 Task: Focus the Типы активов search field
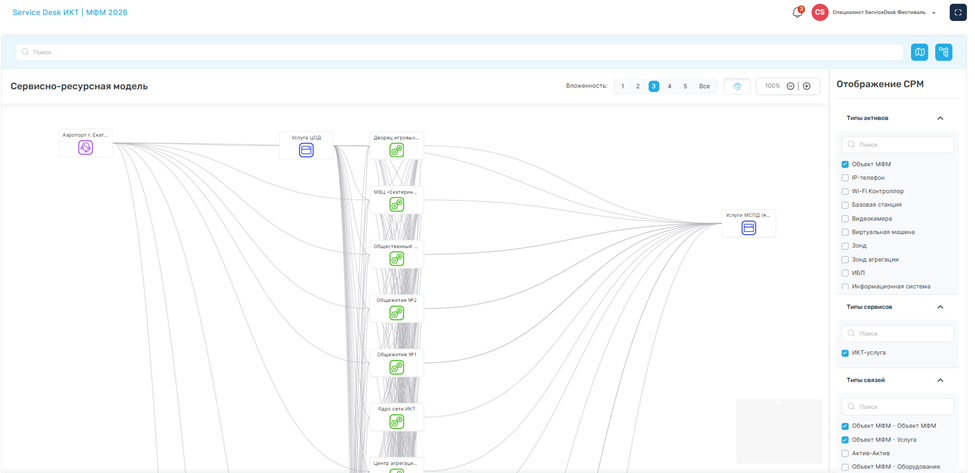point(897,145)
